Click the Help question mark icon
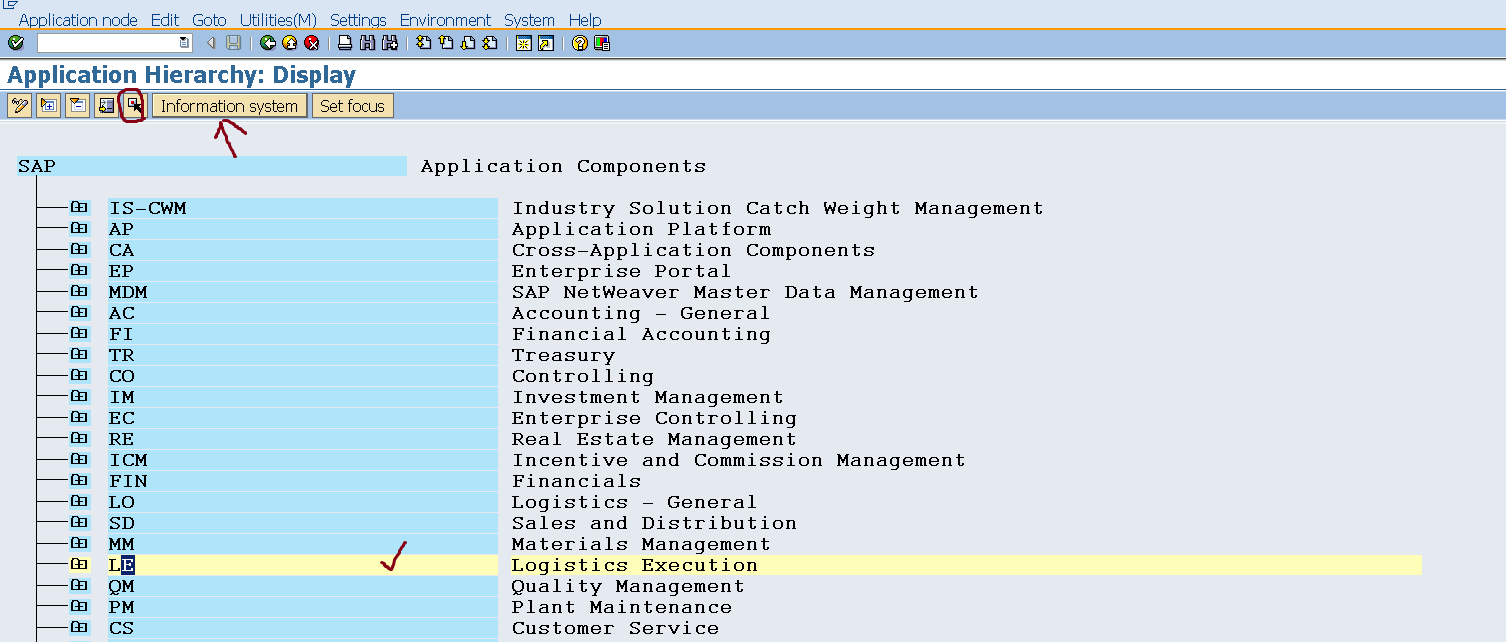The height and width of the screenshot is (642, 1506). (x=578, y=43)
